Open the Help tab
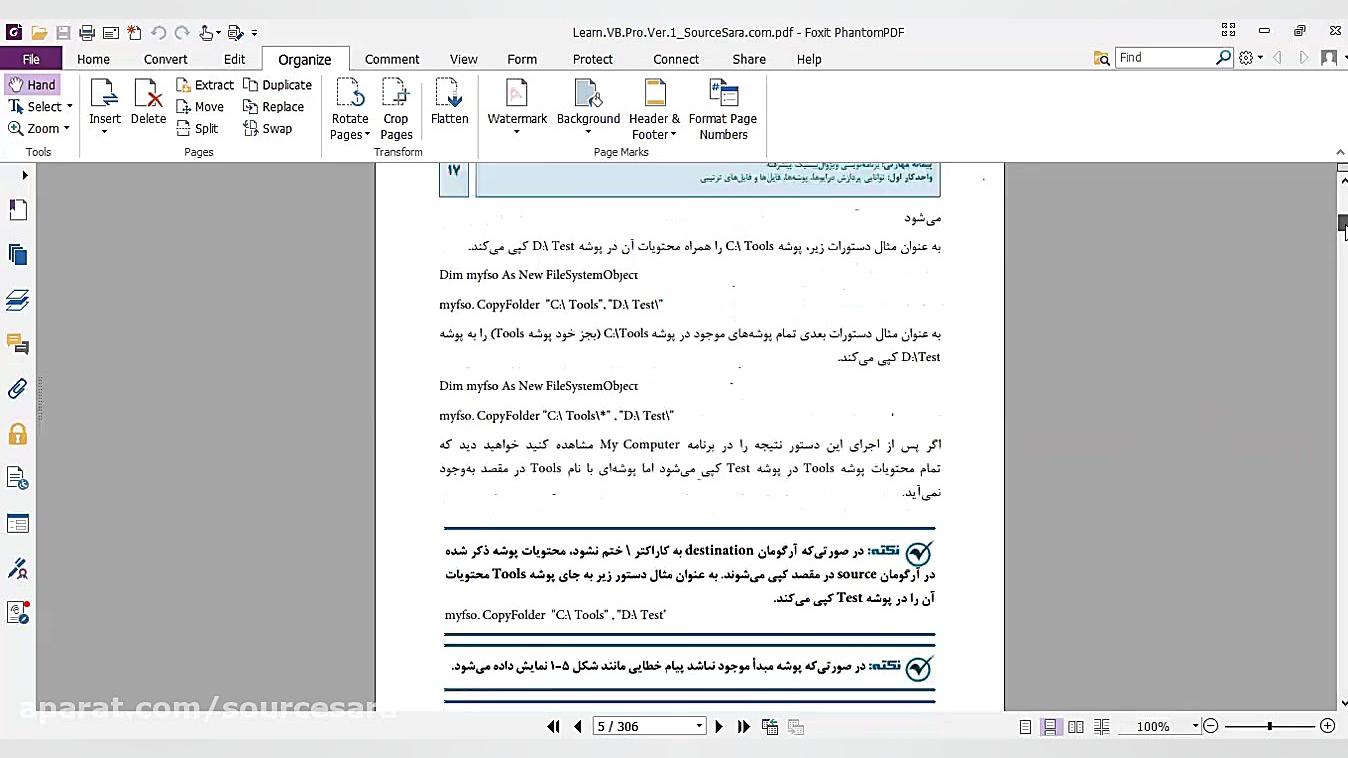This screenshot has width=1348, height=758. [x=809, y=59]
